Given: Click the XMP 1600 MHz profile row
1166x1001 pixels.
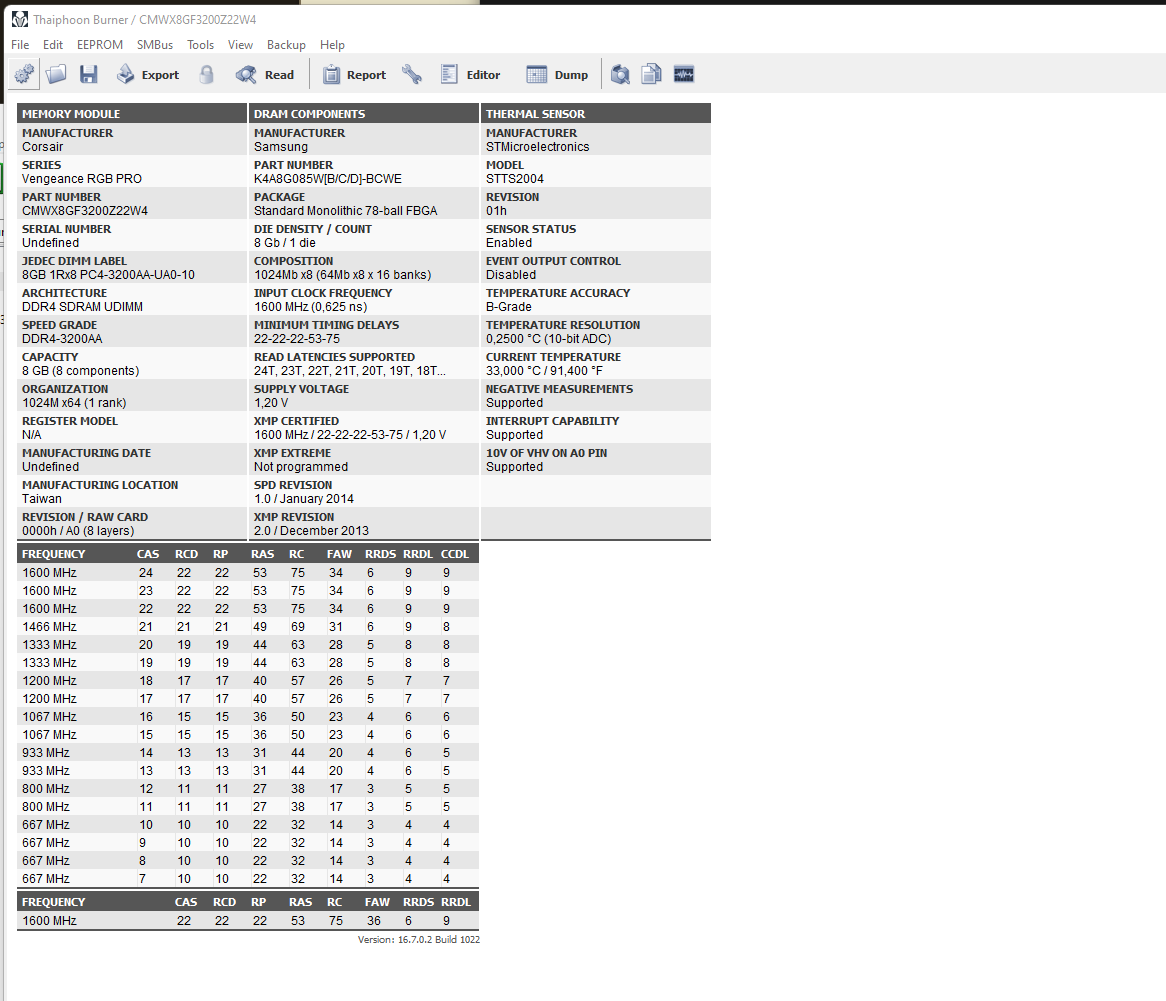Looking at the screenshot, I should [248, 921].
